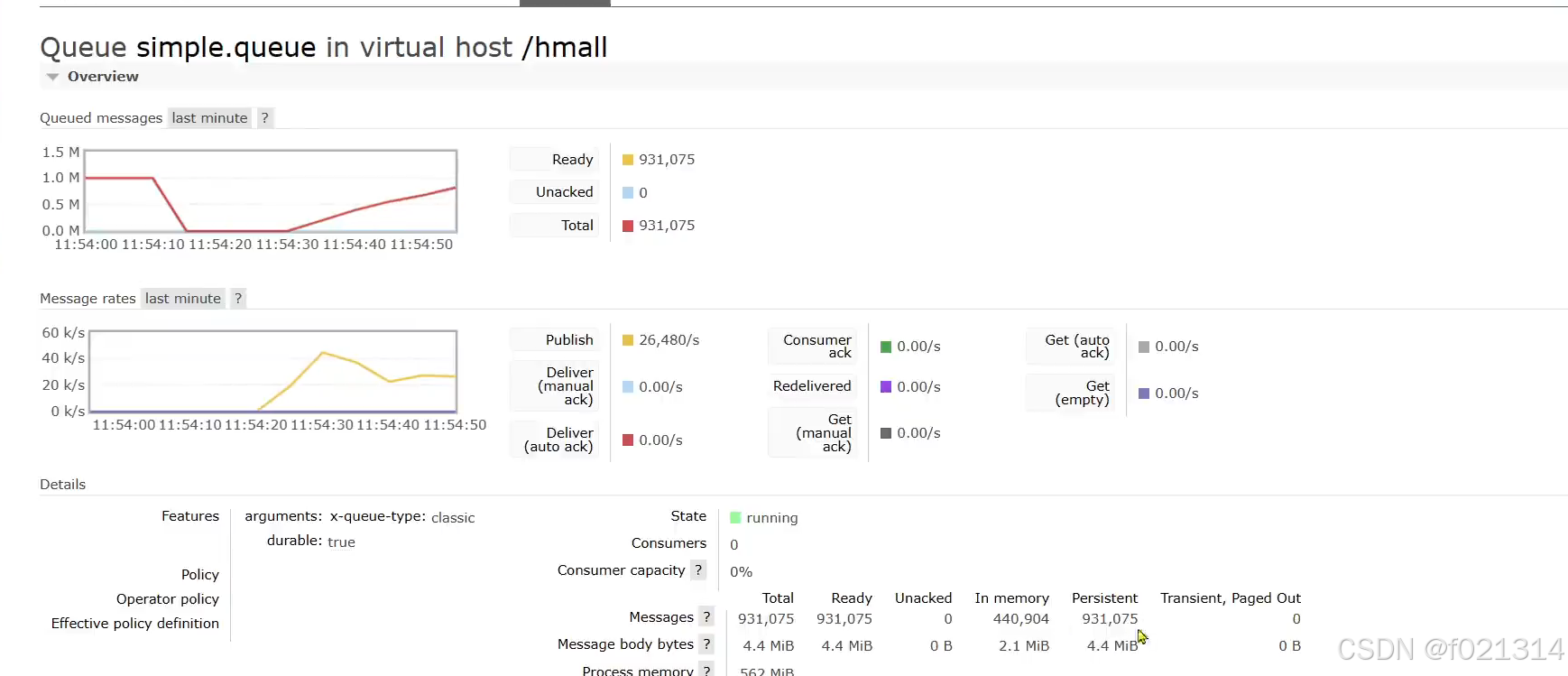Click the 26,480/s publish rate value
Screen dimensions: 1568x676
(x=669, y=340)
